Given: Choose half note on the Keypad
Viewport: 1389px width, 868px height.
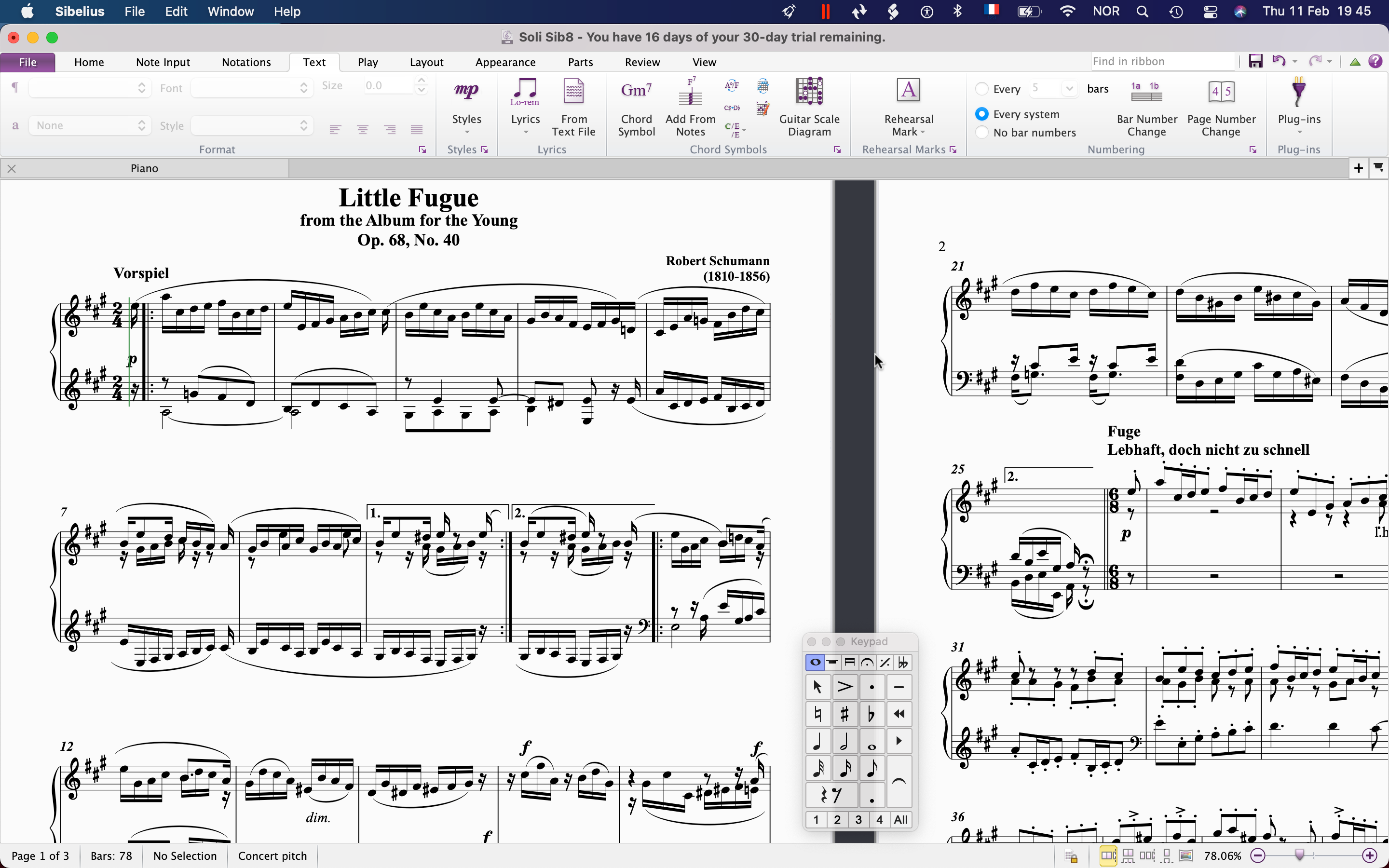Looking at the screenshot, I should (x=844, y=741).
